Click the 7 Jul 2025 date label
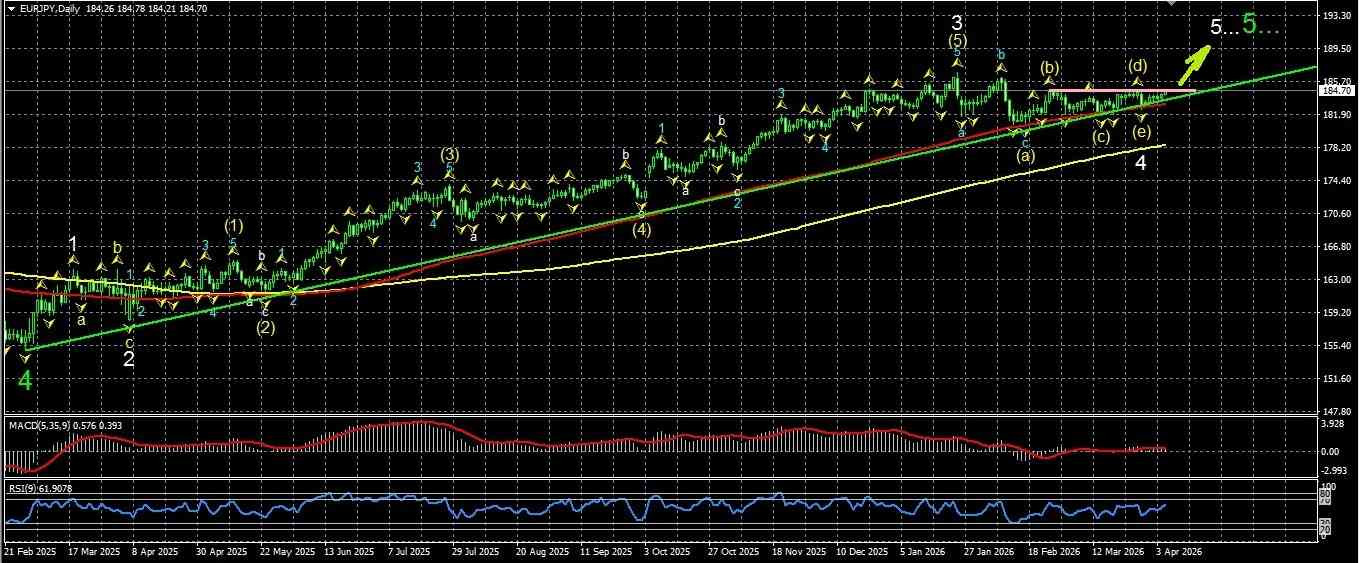Viewport: 1360px width, 563px height. coord(408,551)
